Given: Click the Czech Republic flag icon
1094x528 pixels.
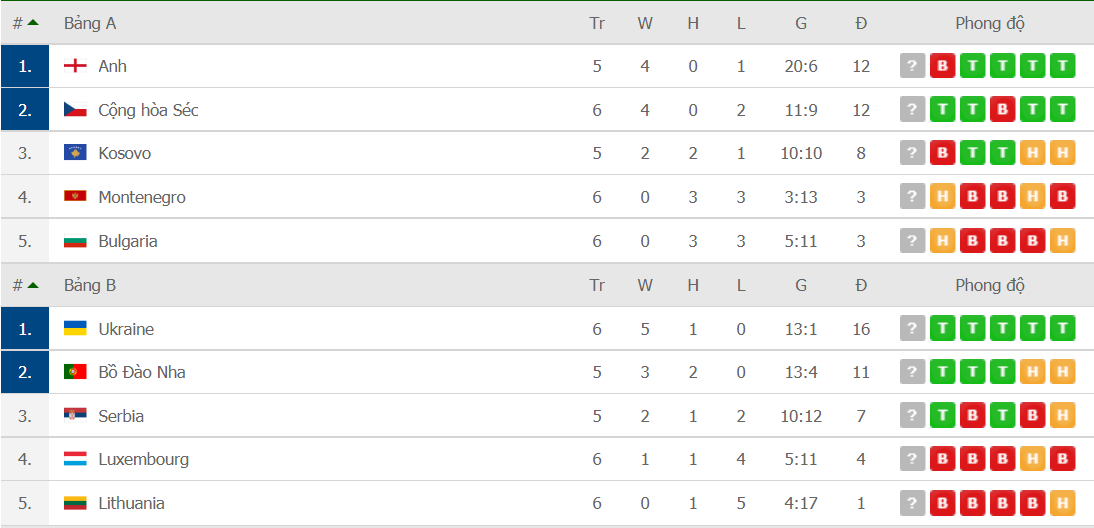Looking at the screenshot, I should click(x=75, y=110).
